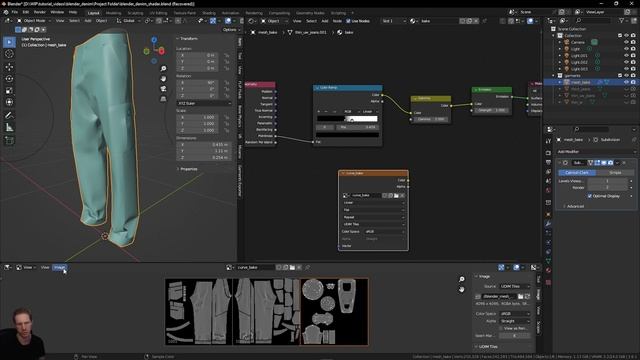Select the Add Cube tool

coord(9,141)
